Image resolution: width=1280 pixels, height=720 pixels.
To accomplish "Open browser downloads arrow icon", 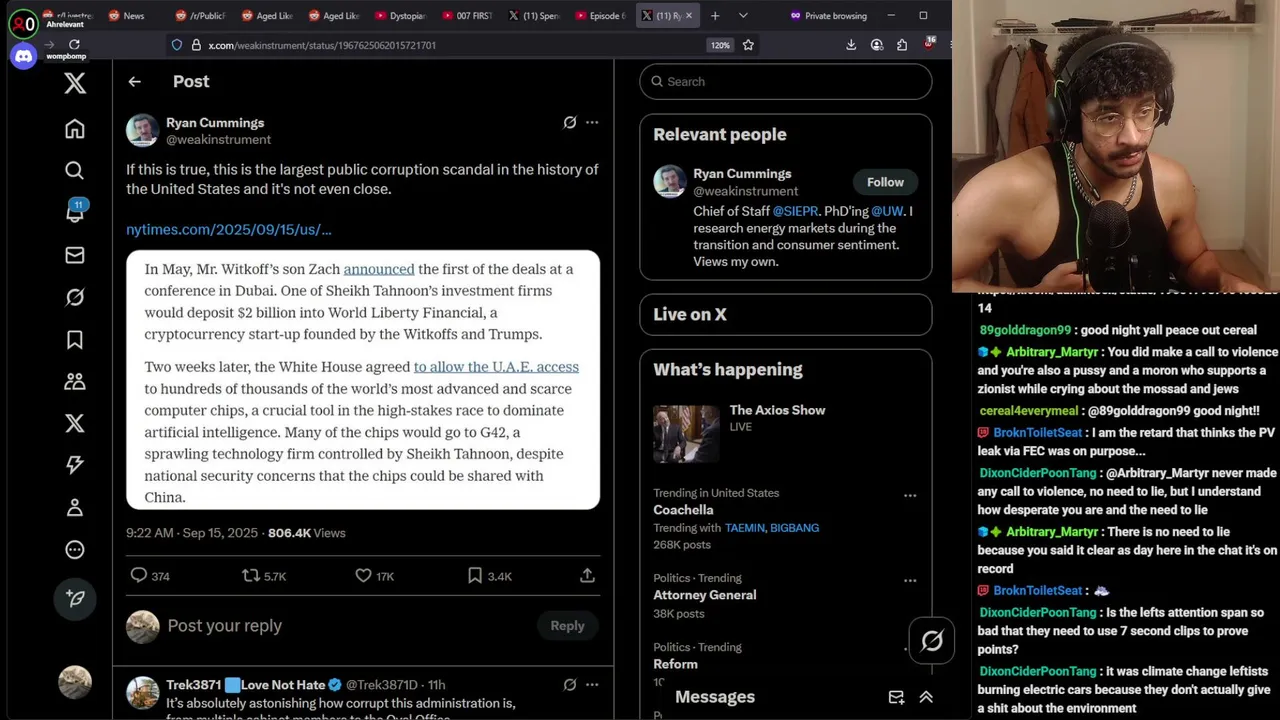I will point(851,45).
